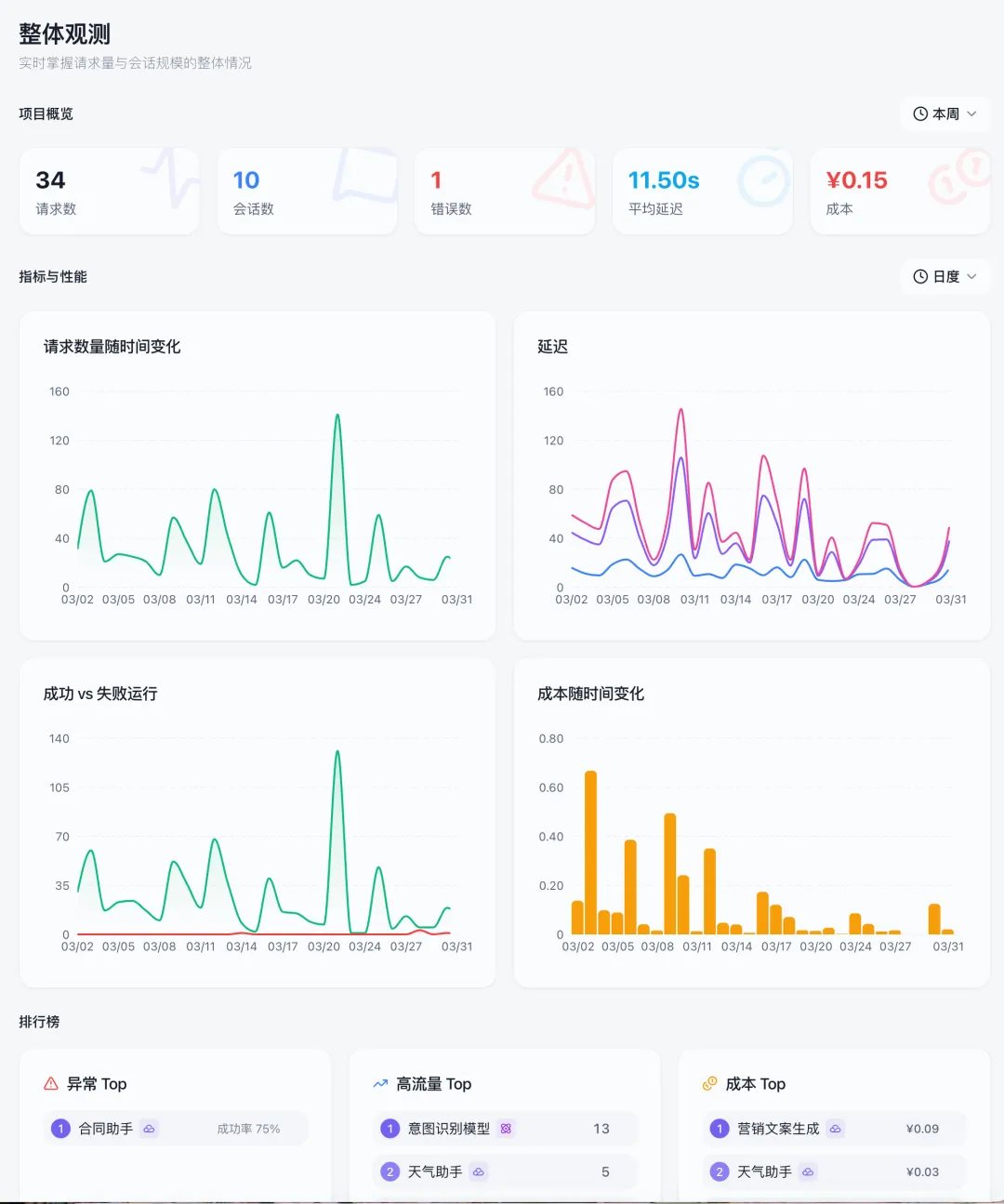Image resolution: width=1004 pixels, height=1204 pixels.
Task: Click the clock icon in the 本周 filter
Action: tap(919, 113)
